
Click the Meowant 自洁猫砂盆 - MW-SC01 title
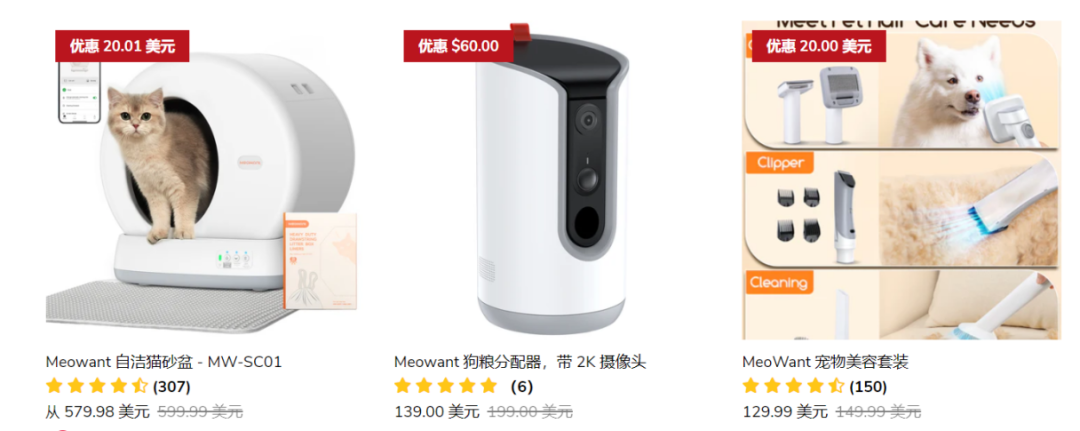click(164, 362)
